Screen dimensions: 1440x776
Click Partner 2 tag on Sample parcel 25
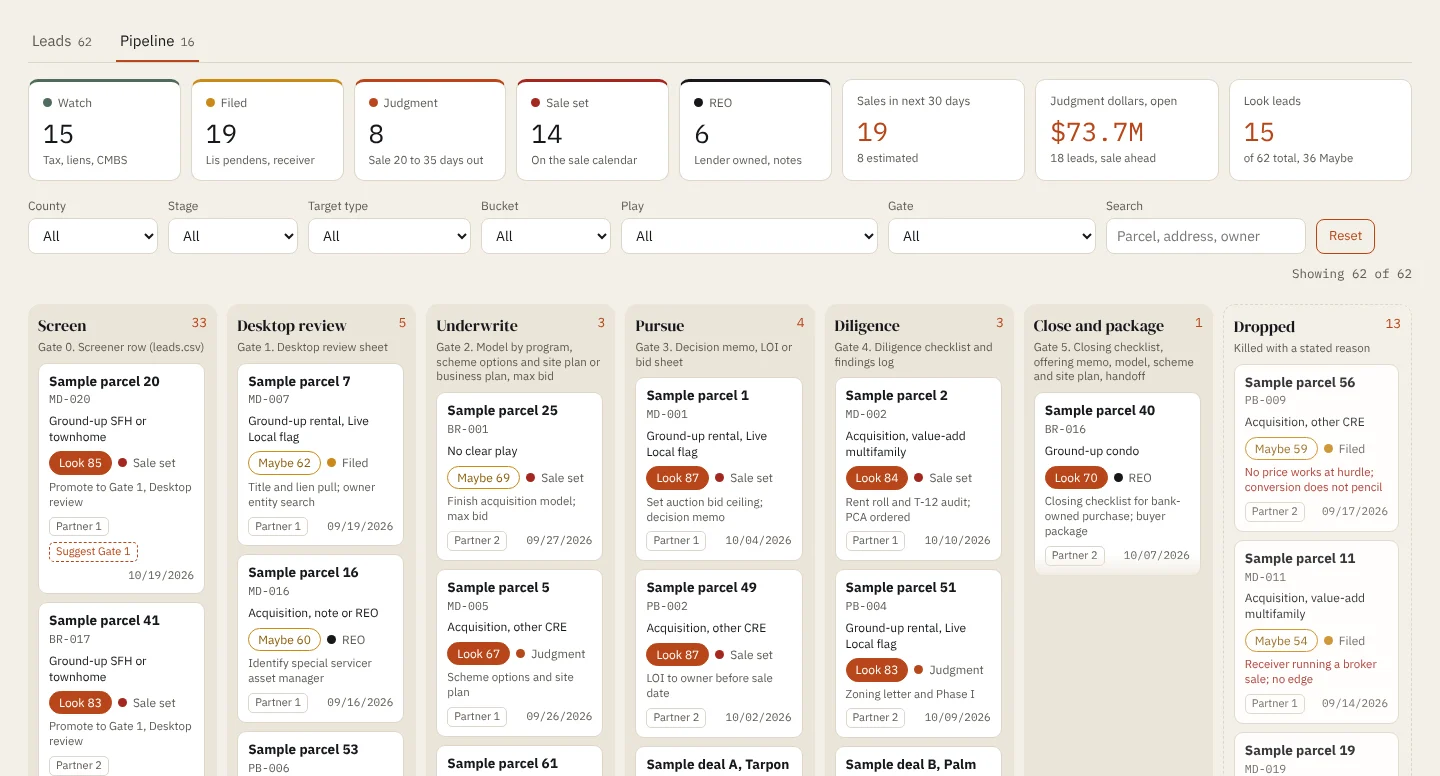tap(477, 540)
